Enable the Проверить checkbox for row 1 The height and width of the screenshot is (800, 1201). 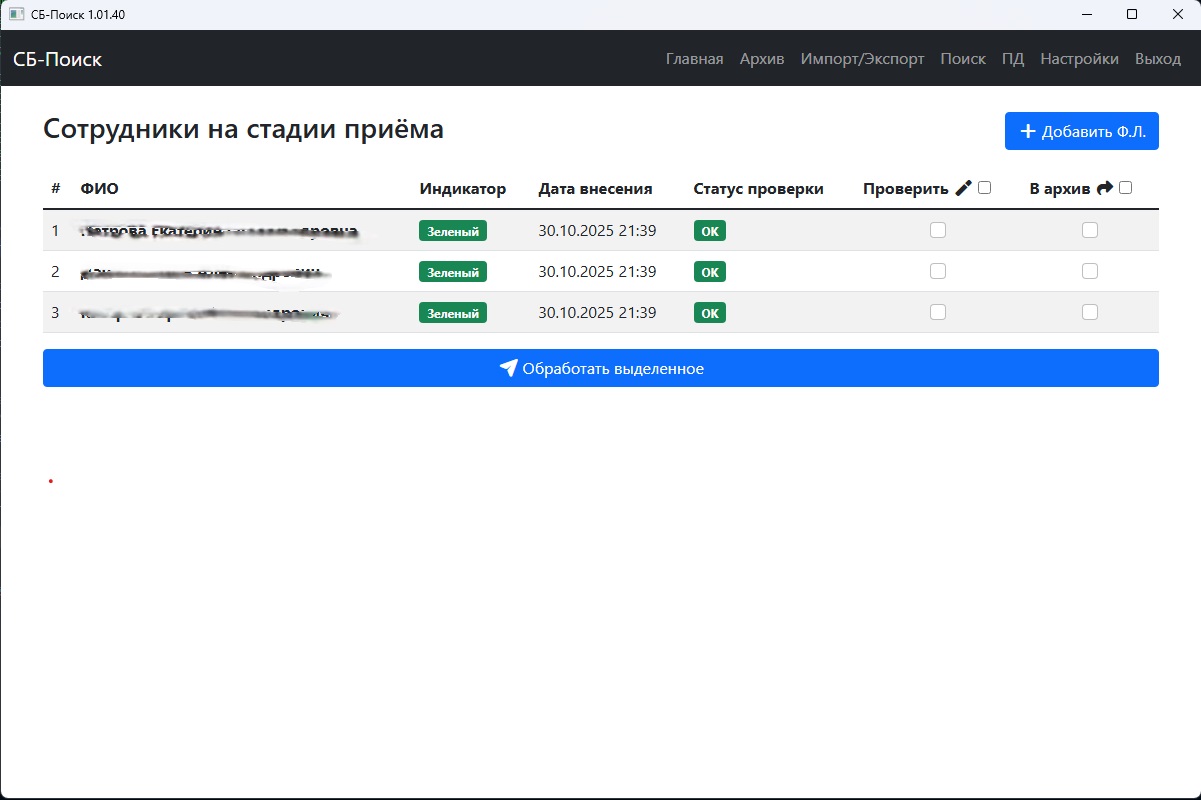(x=937, y=230)
